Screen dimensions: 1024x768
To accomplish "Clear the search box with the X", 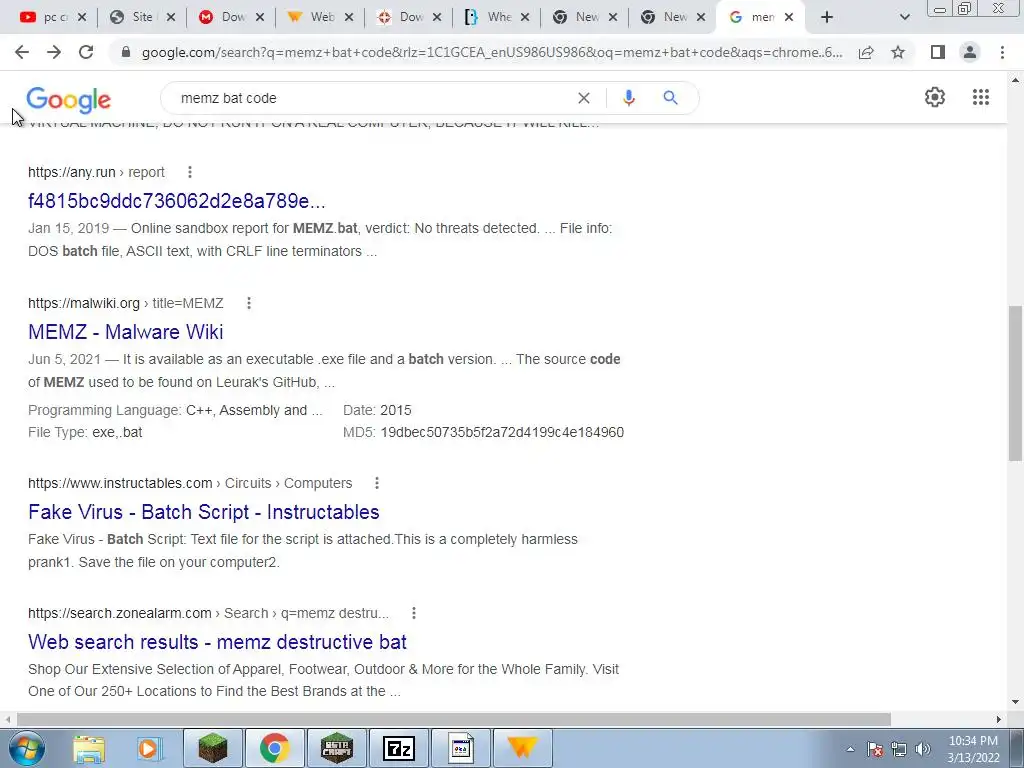I will click(584, 98).
